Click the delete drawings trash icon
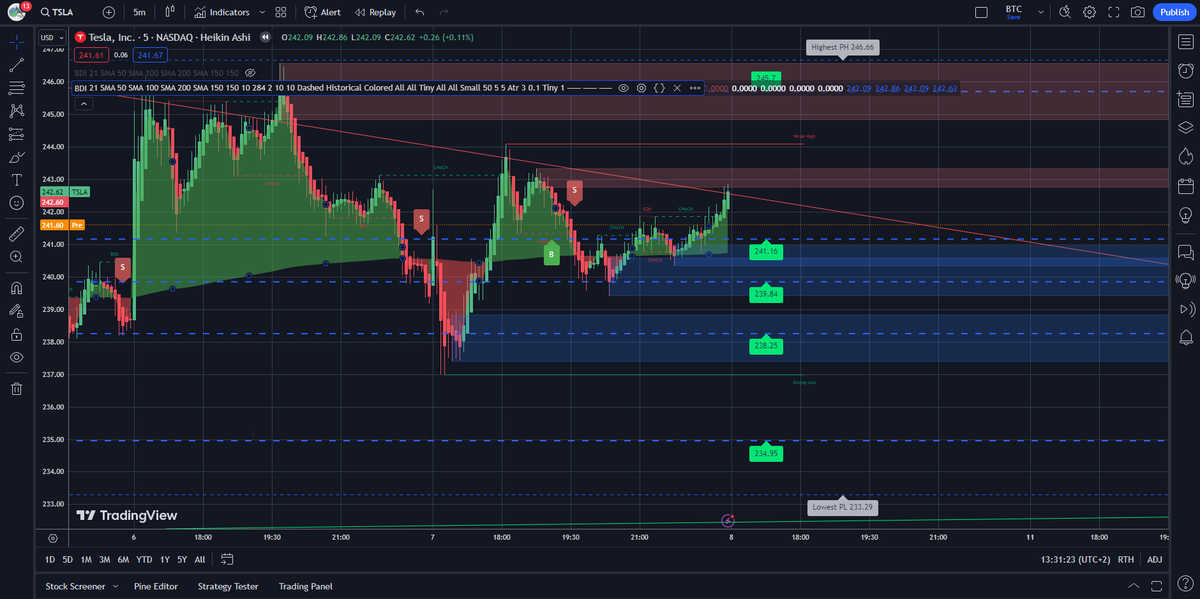Viewport: 1200px width, 599px height. pyautogui.click(x=16, y=388)
